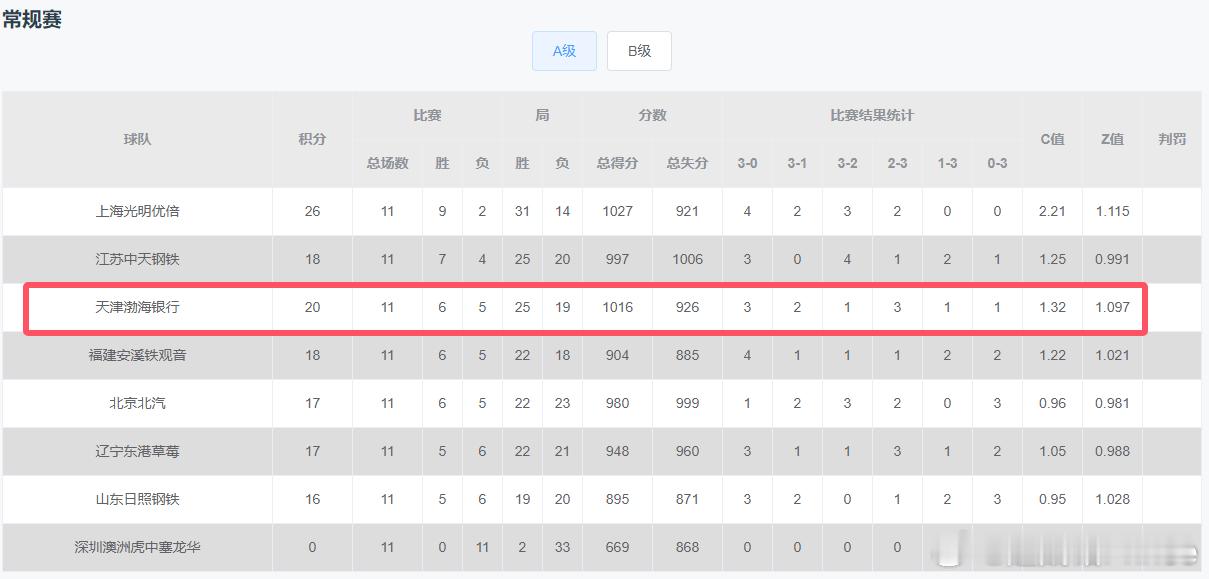1209x579 pixels.
Task: Click the 常规赛 heading
Action: click(x=32, y=19)
